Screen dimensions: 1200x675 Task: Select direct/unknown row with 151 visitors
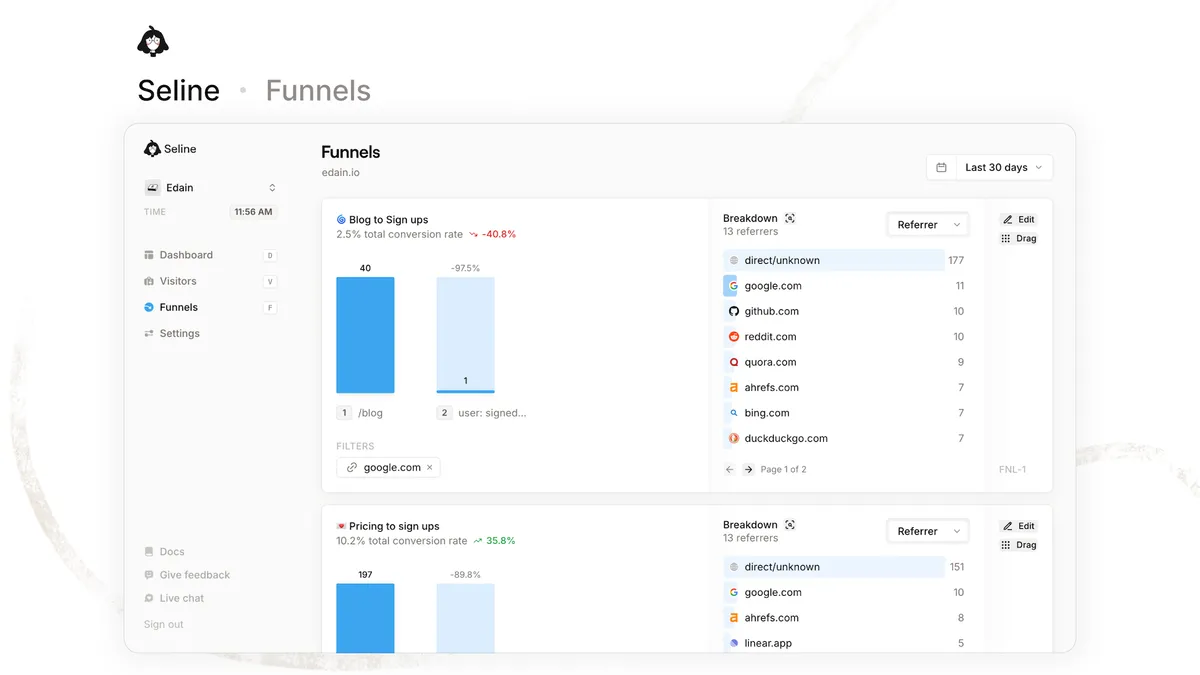point(845,567)
